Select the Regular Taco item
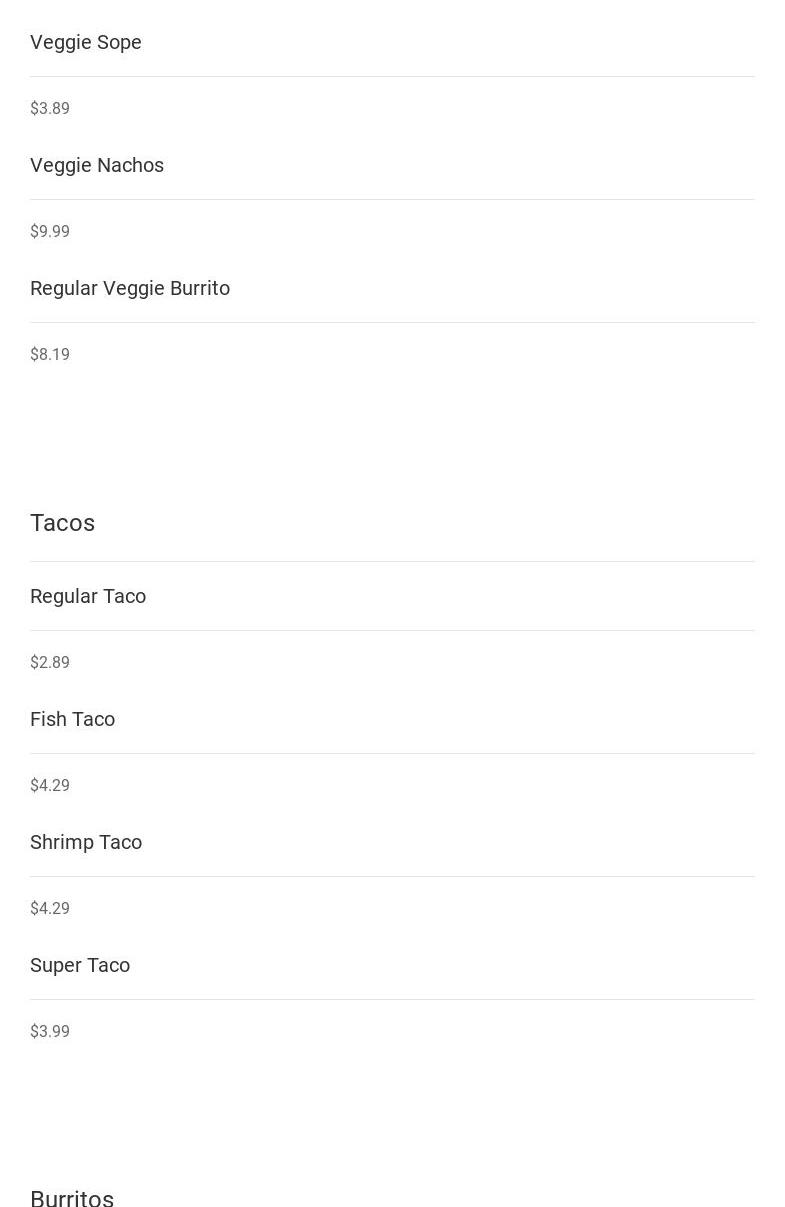This screenshot has height=1207, width=785. (x=88, y=596)
